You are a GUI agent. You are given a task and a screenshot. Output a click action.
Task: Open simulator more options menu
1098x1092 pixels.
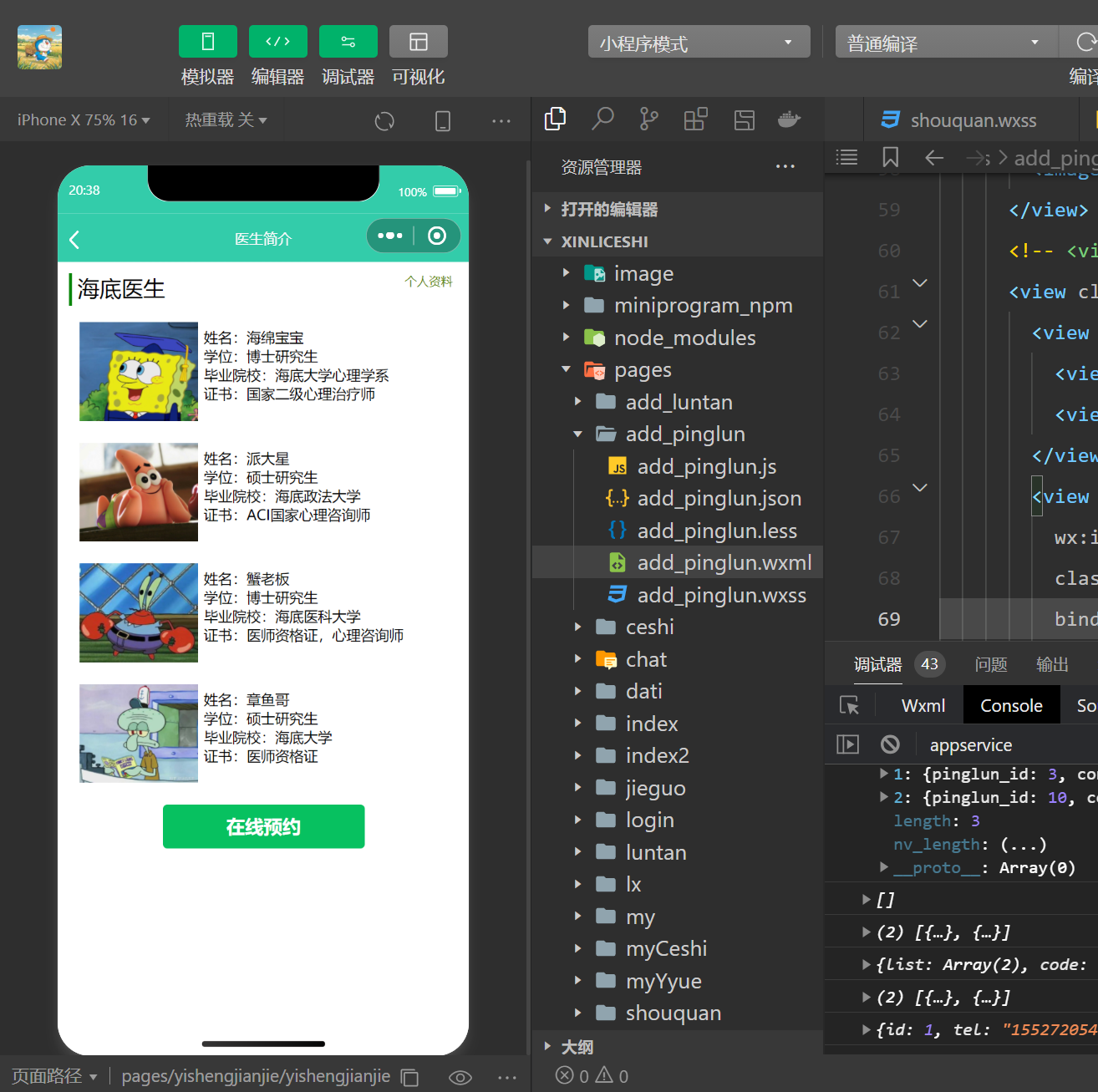(x=501, y=121)
